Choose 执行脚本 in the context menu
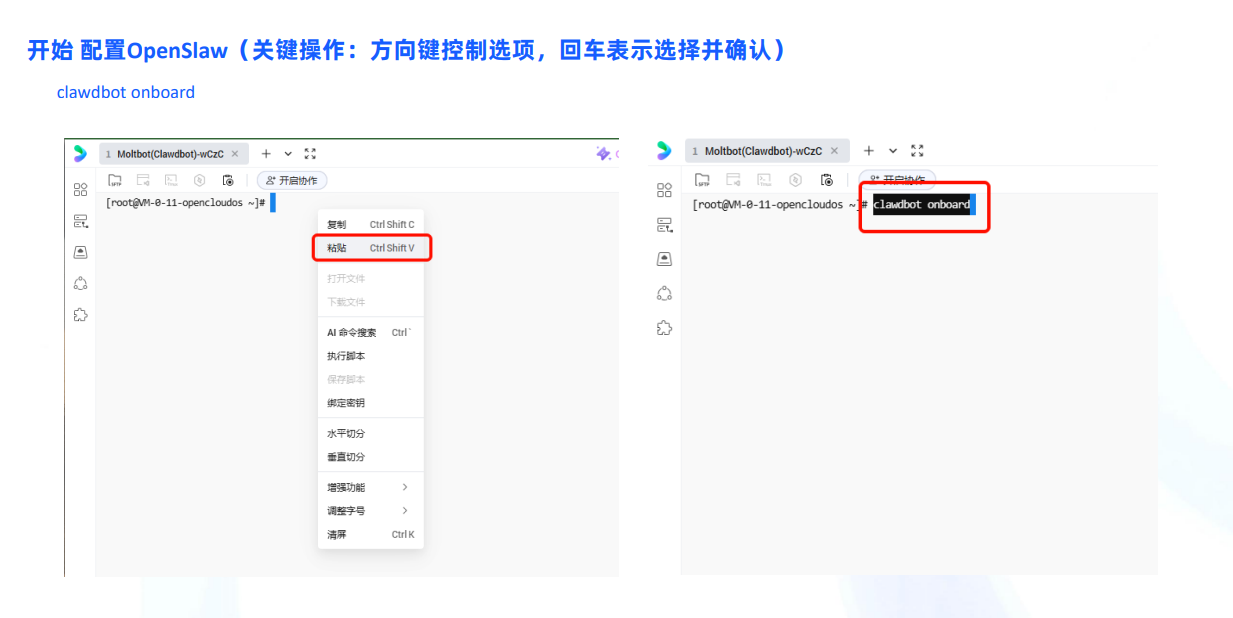The height and width of the screenshot is (618, 1233). click(x=371, y=356)
